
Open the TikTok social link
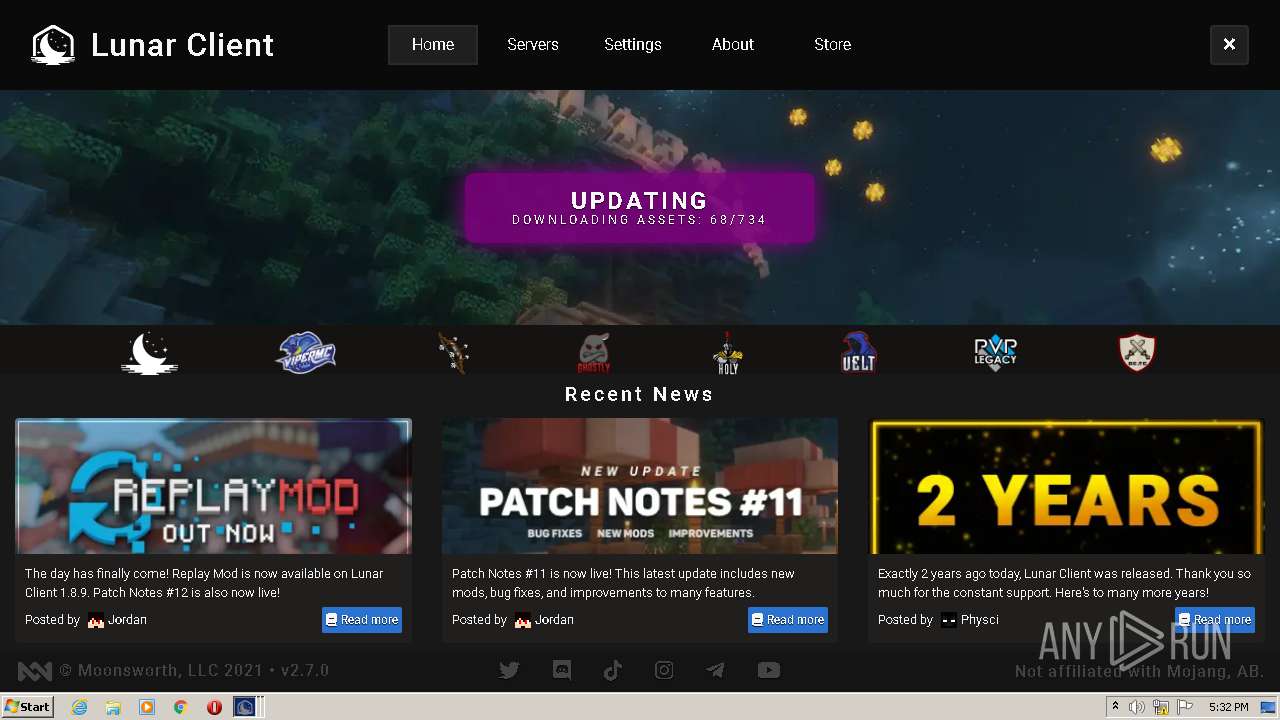tap(613, 671)
